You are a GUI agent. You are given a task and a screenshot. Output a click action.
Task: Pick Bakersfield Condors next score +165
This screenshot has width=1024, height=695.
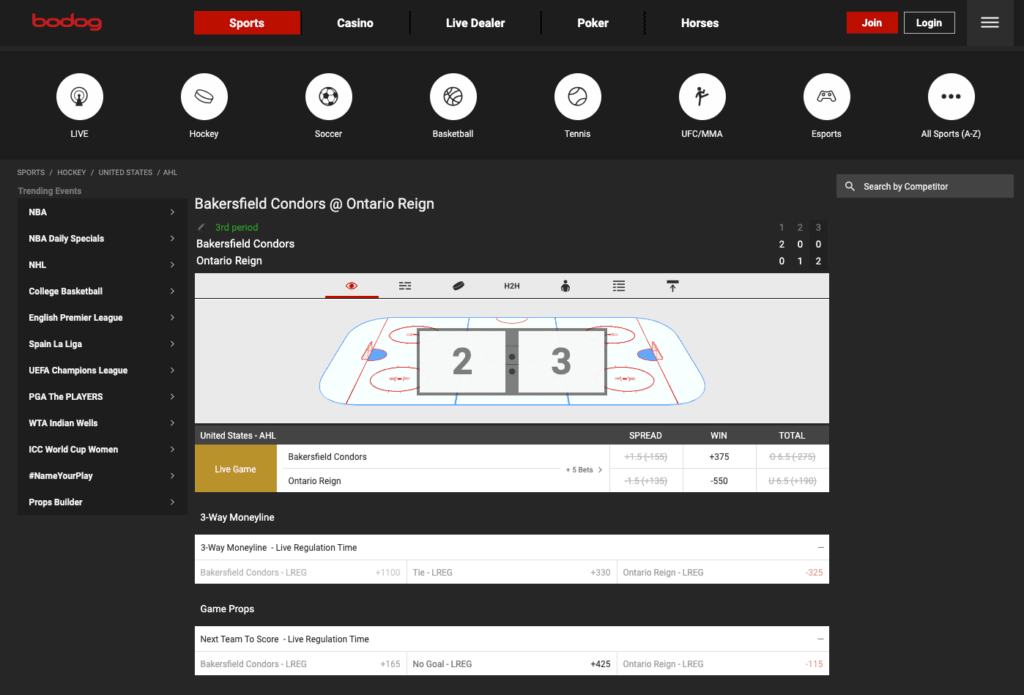[x=300, y=664]
